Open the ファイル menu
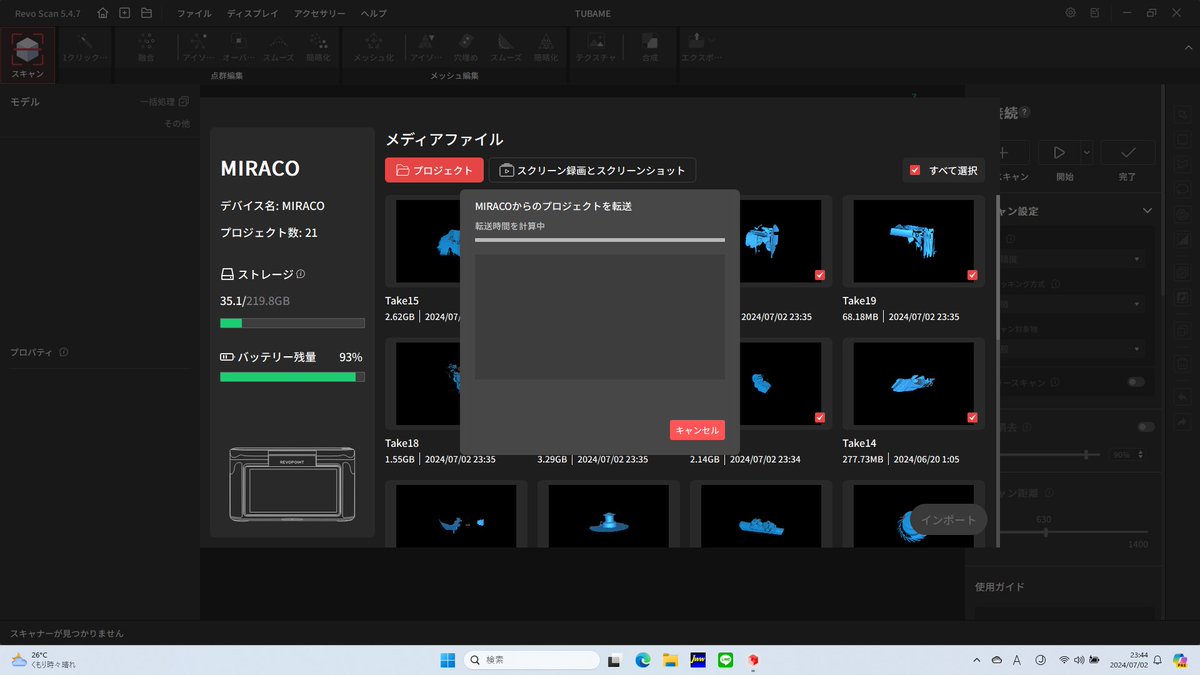The height and width of the screenshot is (675, 1200). click(194, 14)
